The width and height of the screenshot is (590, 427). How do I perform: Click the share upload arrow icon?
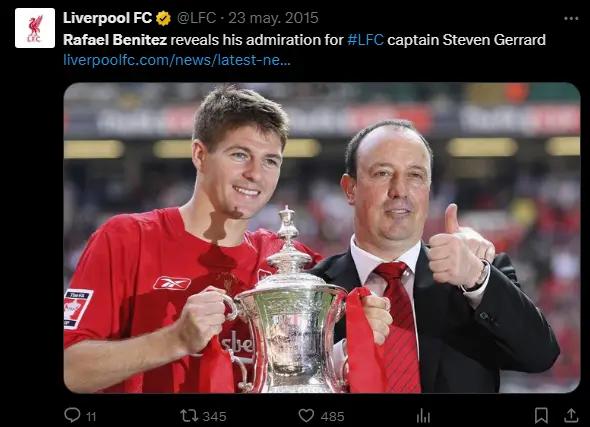[571, 415]
